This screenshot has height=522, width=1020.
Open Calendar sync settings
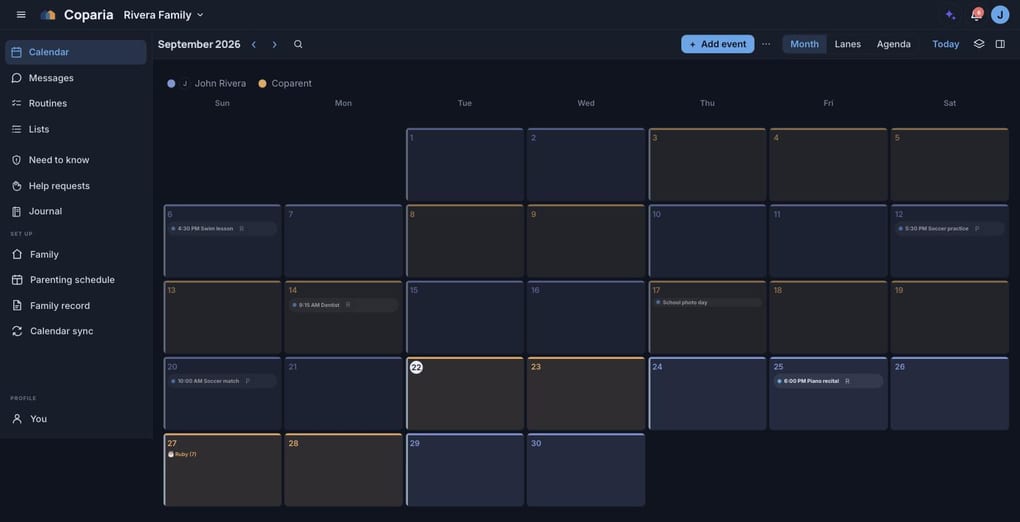point(75,331)
